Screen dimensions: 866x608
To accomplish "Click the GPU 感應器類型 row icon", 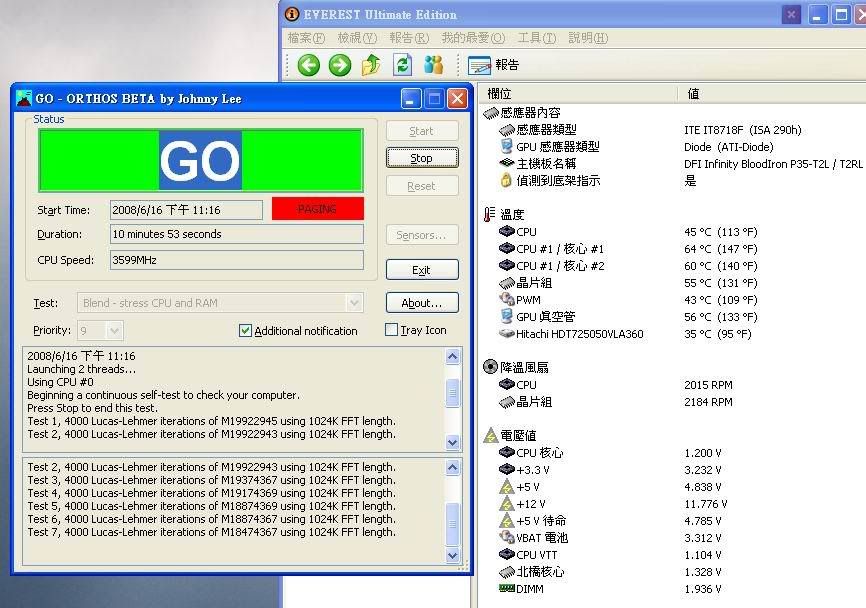I will [506, 146].
